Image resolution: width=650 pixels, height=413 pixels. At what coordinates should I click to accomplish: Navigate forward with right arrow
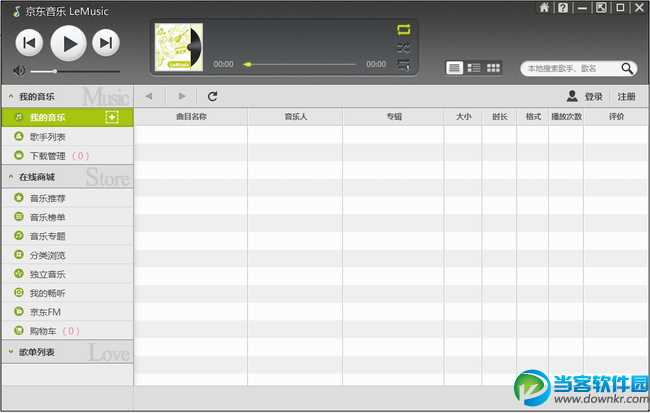click(x=182, y=96)
